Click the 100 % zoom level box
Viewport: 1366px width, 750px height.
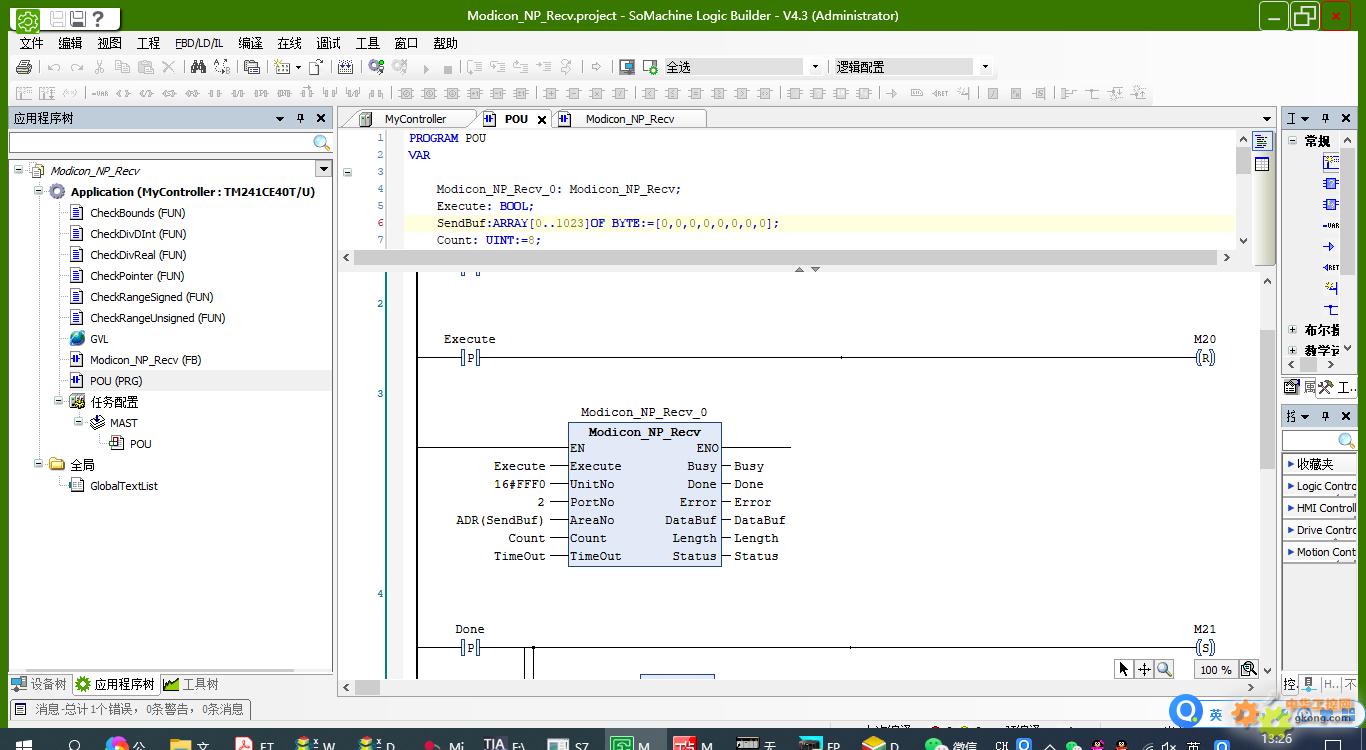tap(1215, 670)
